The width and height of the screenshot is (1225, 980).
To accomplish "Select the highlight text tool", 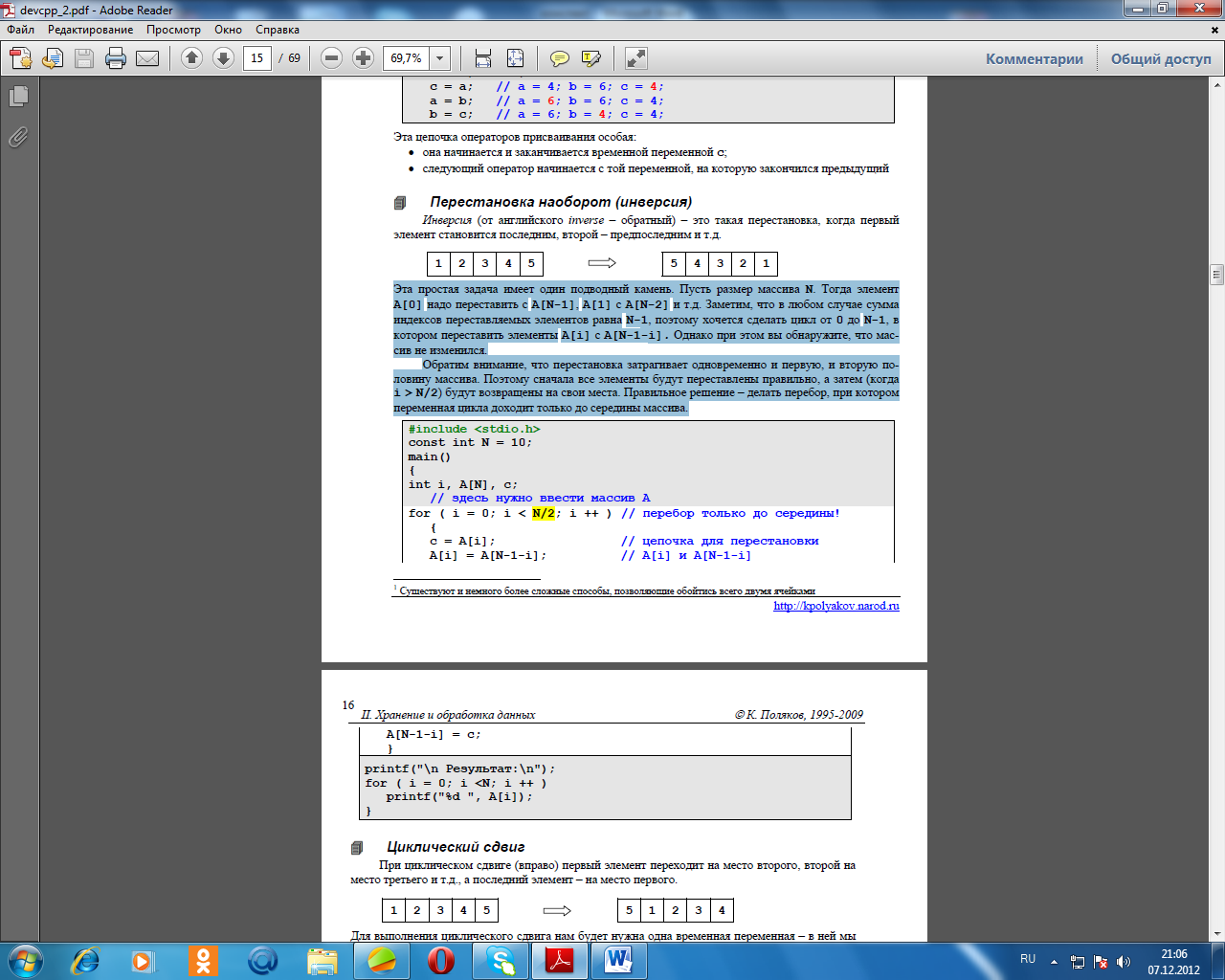I will coord(591,58).
